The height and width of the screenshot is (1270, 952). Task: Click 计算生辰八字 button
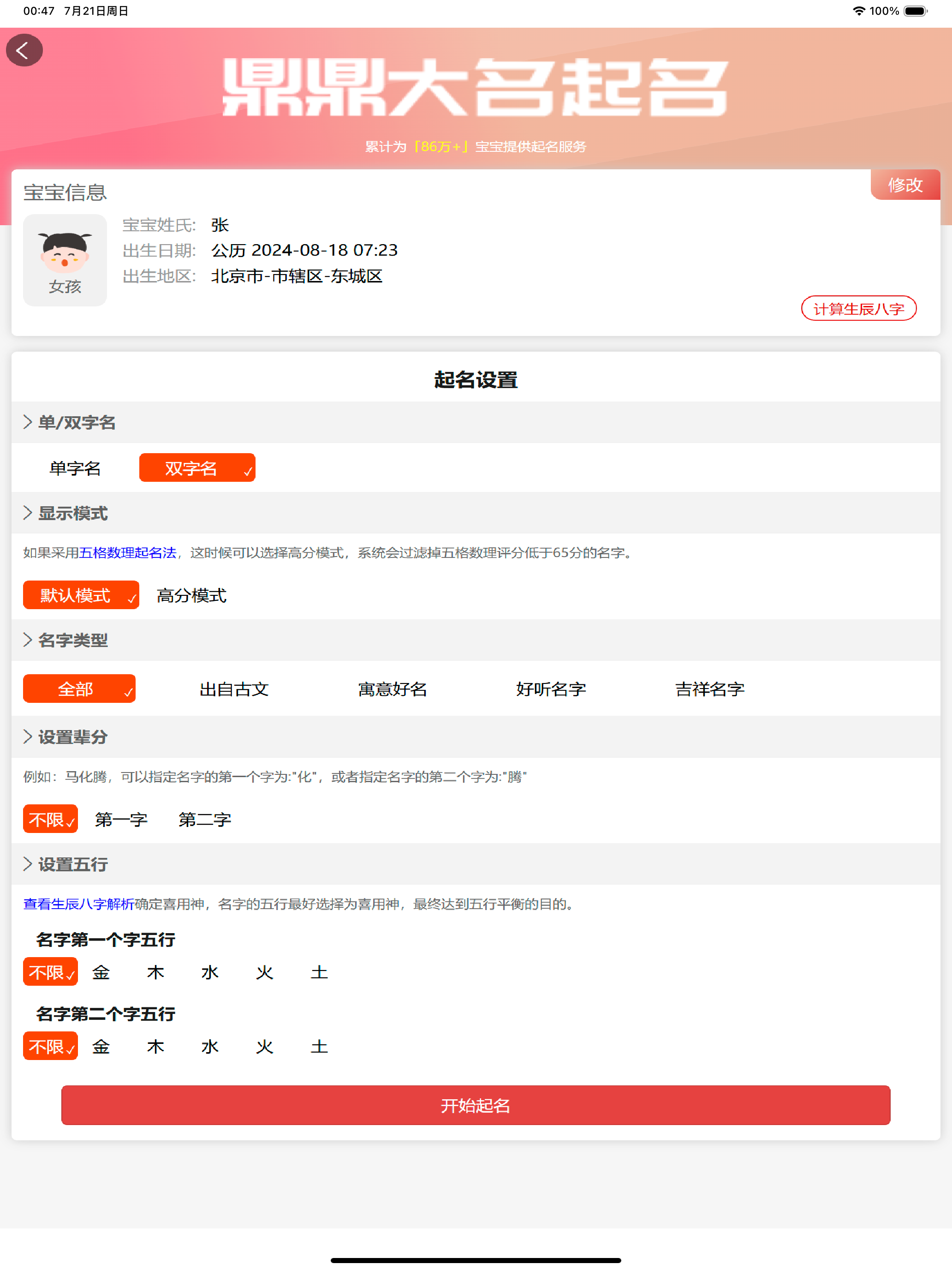pyautogui.click(x=858, y=309)
